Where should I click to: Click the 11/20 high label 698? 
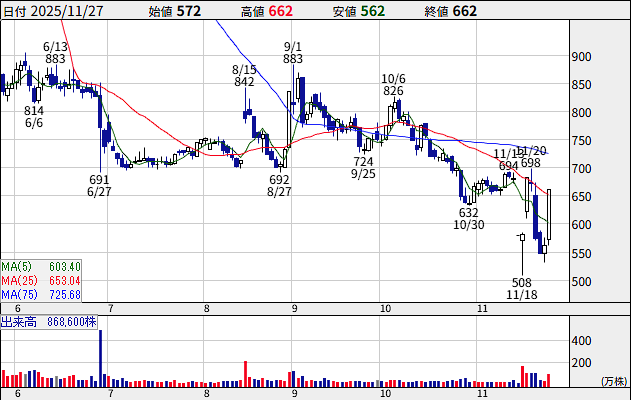531,163
